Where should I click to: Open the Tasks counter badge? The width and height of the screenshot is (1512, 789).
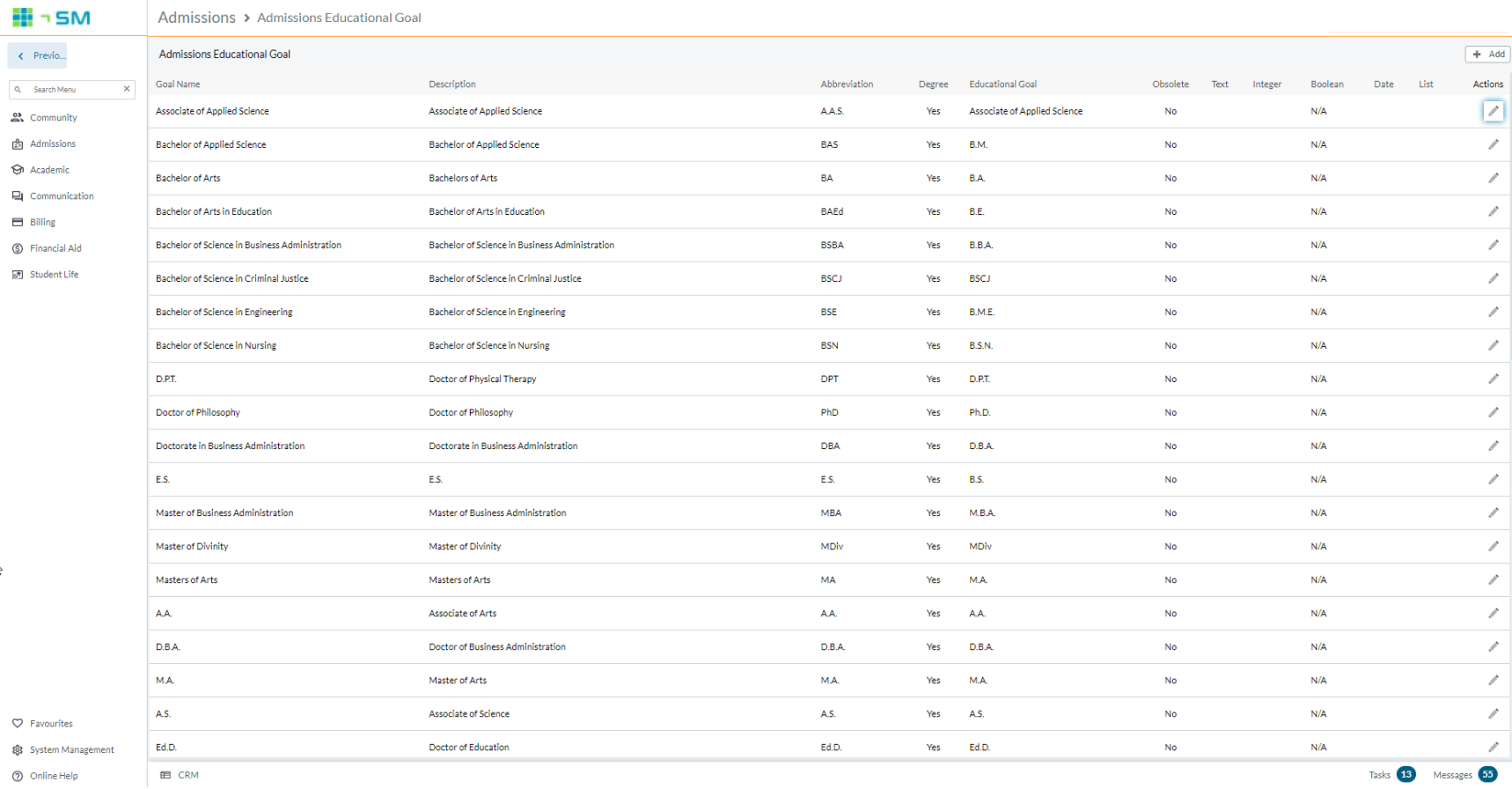tap(1406, 775)
